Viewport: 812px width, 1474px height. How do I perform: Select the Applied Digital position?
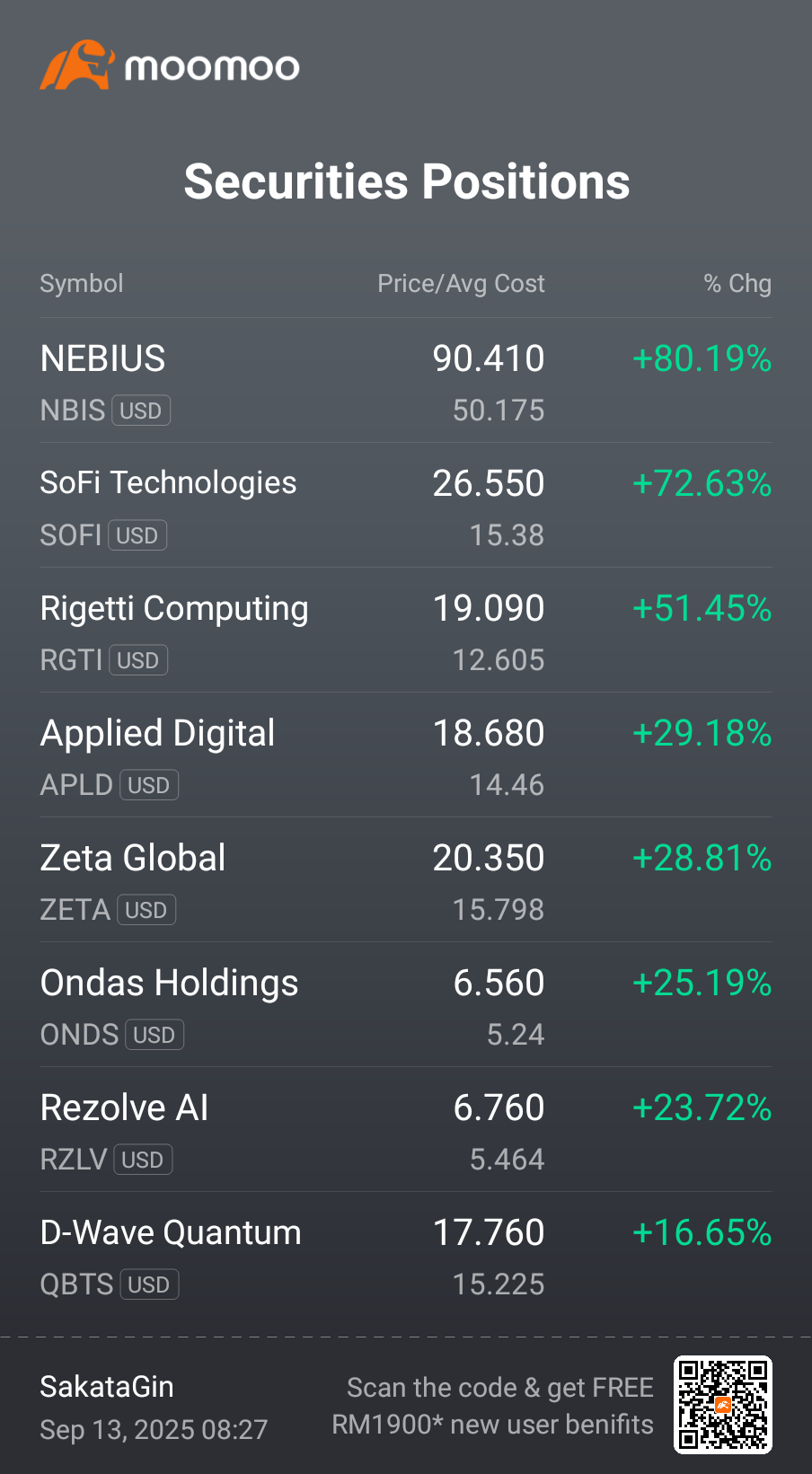(406, 755)
